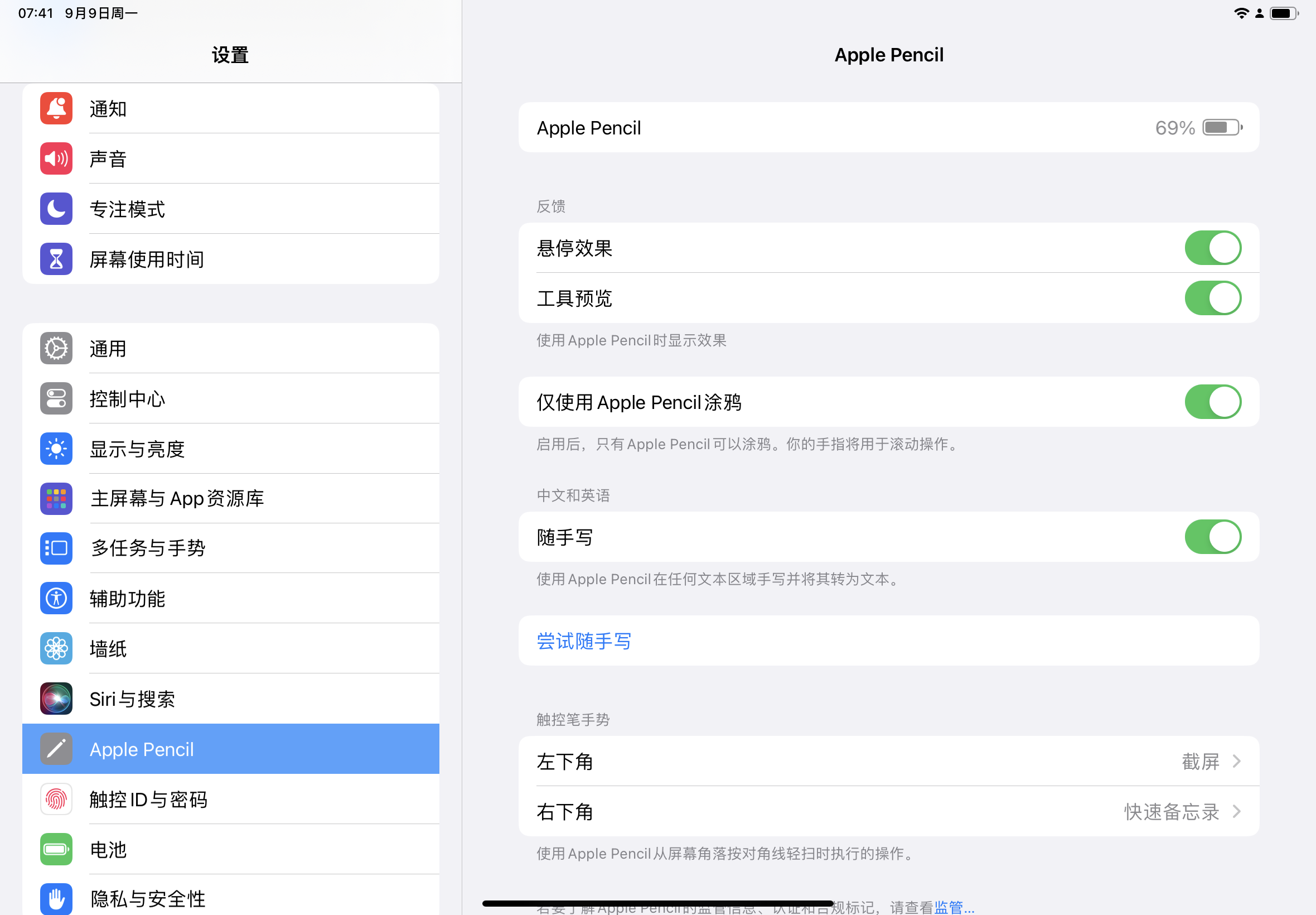1316x915 pixels.
Task: Tap the 尝试随手写 link
Action: click(x=584, y=641)
